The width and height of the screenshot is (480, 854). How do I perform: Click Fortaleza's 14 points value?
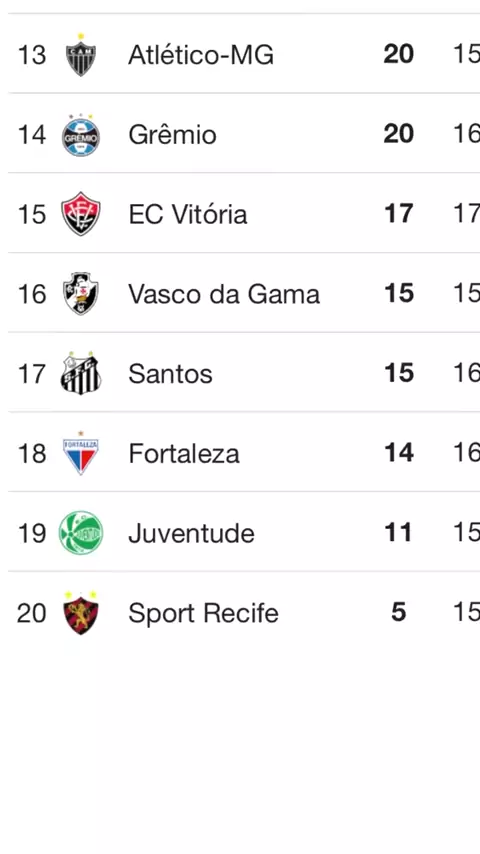[x=399, y=453]
